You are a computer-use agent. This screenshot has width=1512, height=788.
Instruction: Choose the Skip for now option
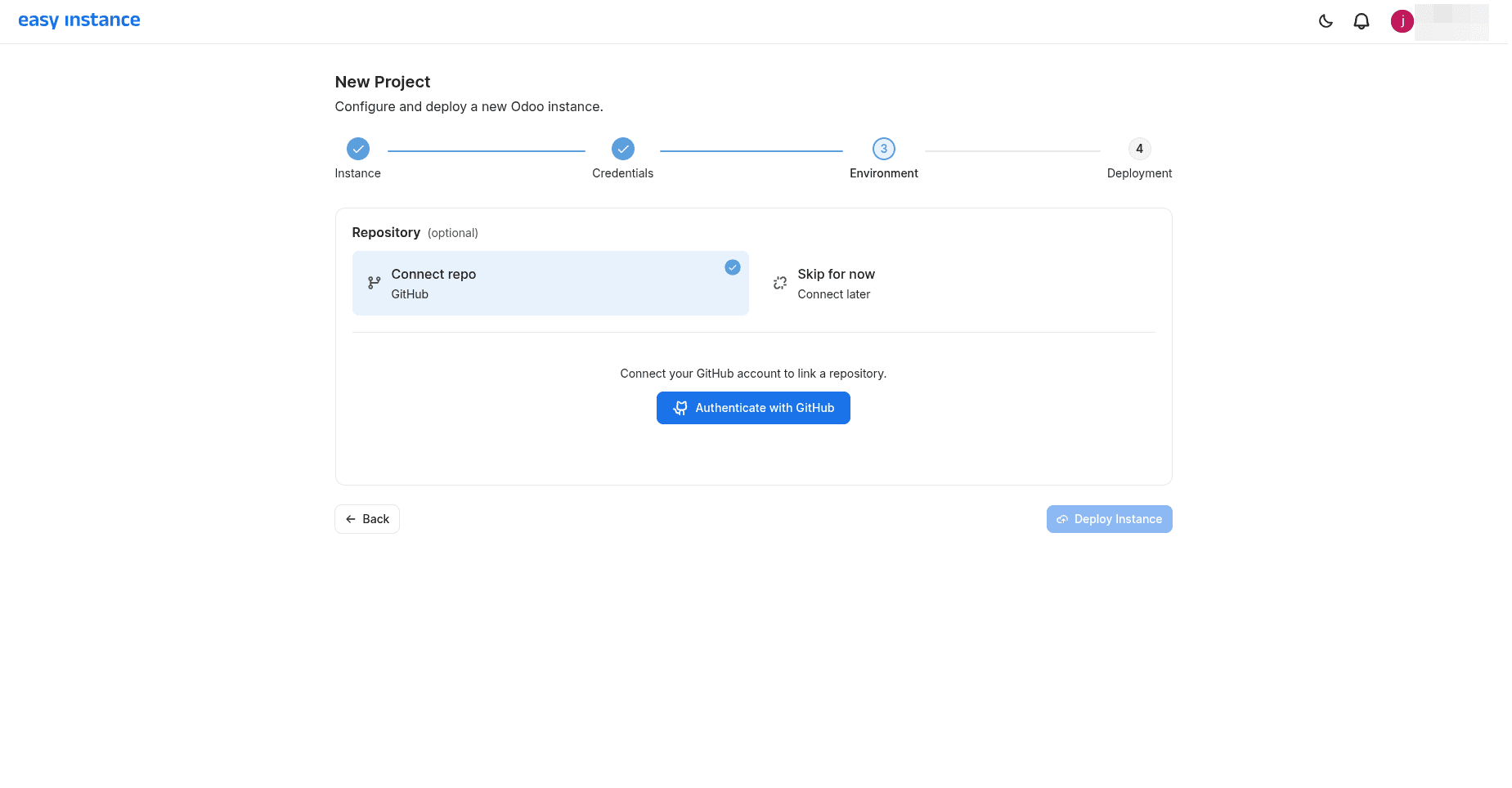tap(957, 283)
